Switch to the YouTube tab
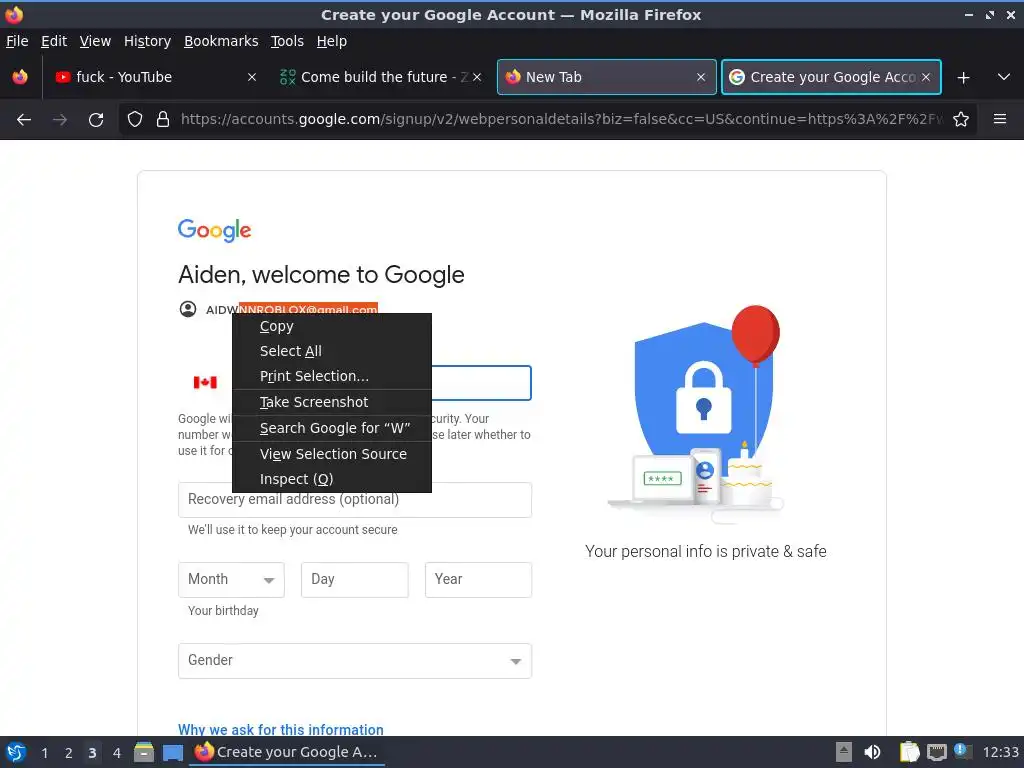The height and width of the screenshot is (768, 1024). click(x=155, y=77)
